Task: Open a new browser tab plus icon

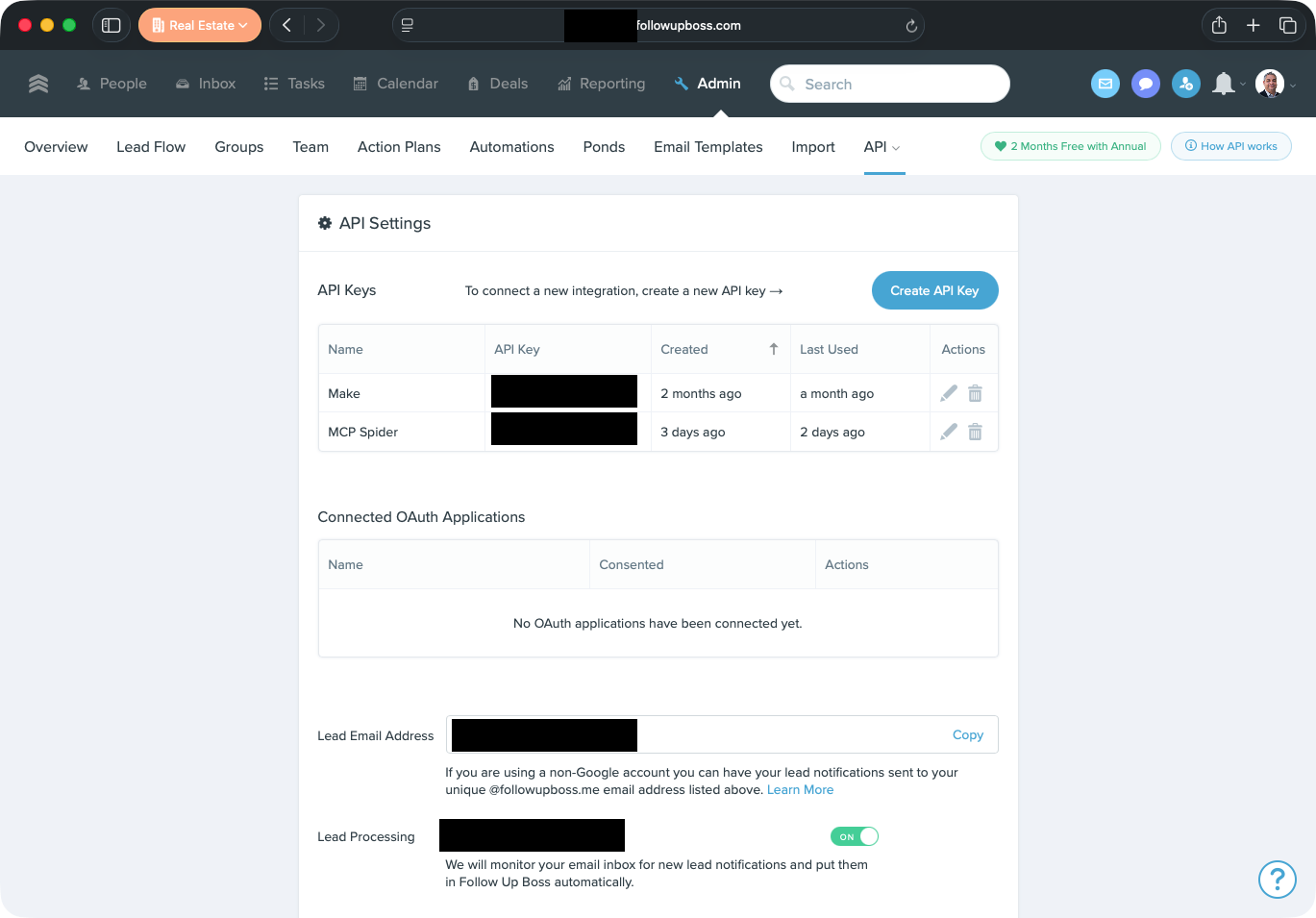Action: pos(1254,25)
